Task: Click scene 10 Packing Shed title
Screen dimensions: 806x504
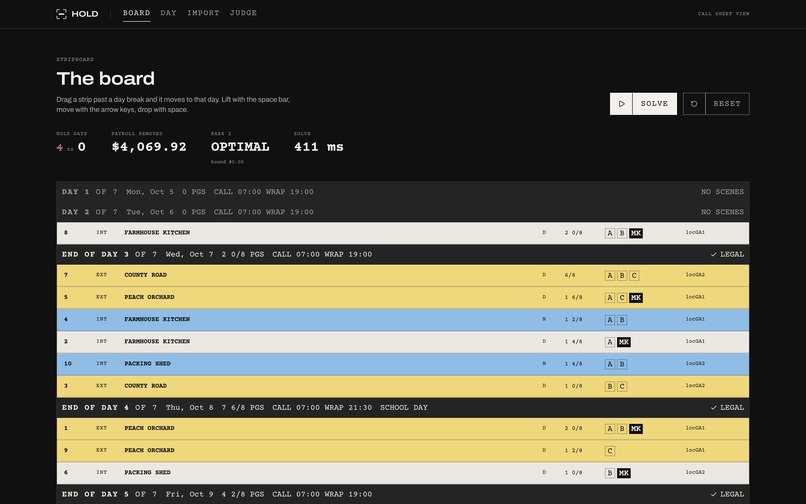Action: [x=147, y=364]
